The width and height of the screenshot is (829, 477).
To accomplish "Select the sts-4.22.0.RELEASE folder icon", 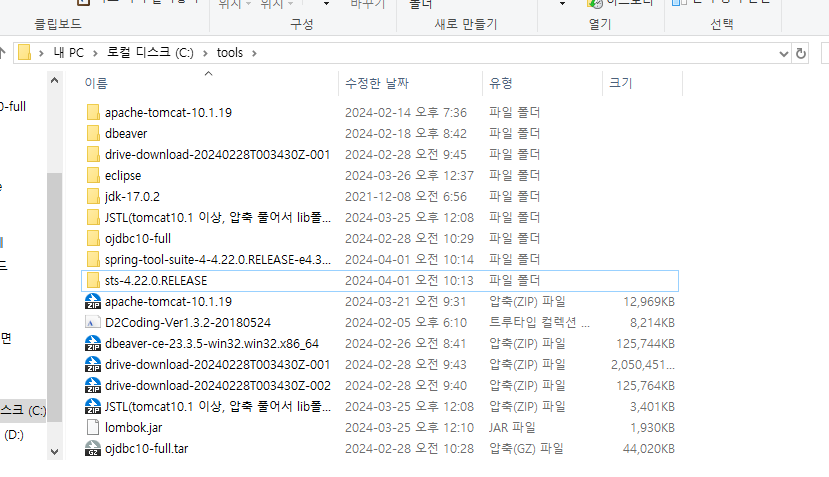I will (93, 280).
